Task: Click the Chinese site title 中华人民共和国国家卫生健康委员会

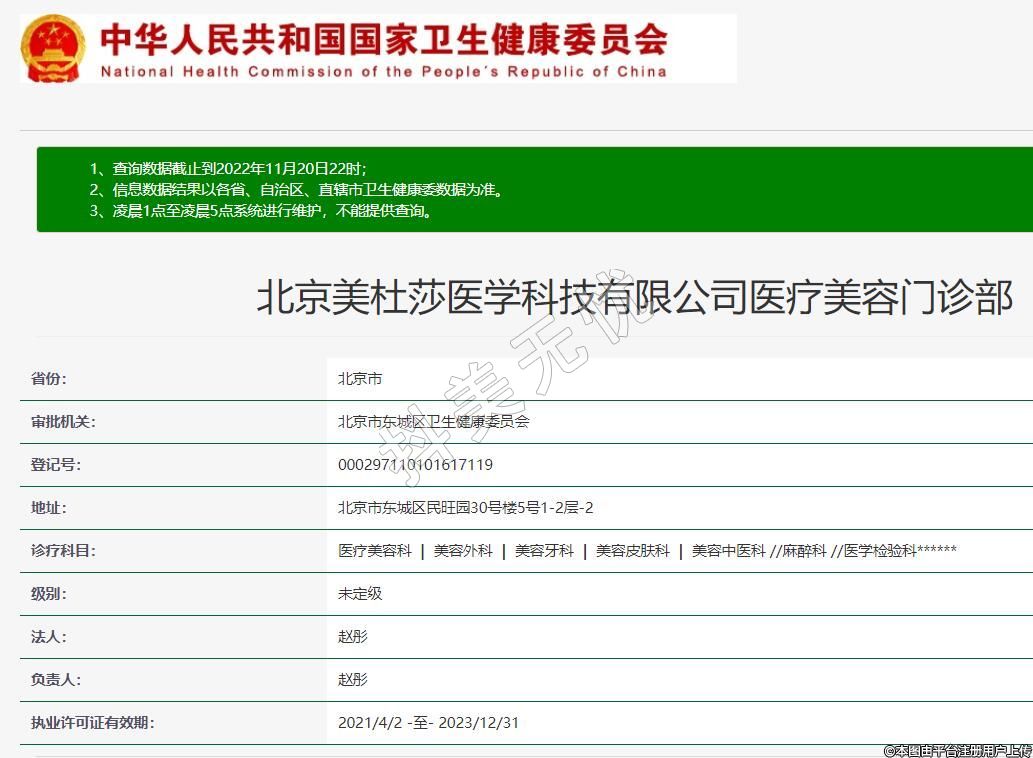Action: pos(384,39)
